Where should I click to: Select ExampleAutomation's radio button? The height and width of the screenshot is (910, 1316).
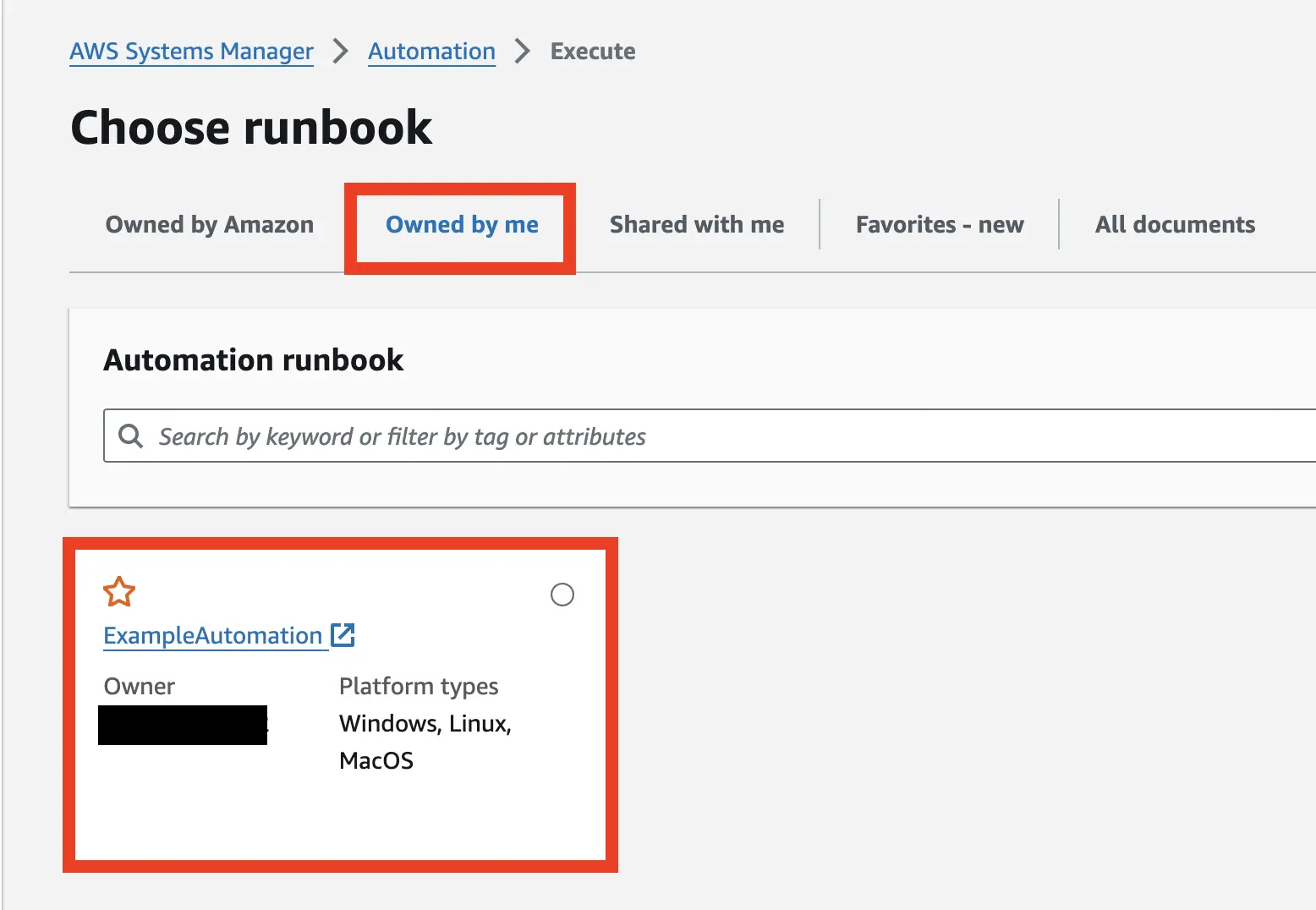(x=562, y=595)
